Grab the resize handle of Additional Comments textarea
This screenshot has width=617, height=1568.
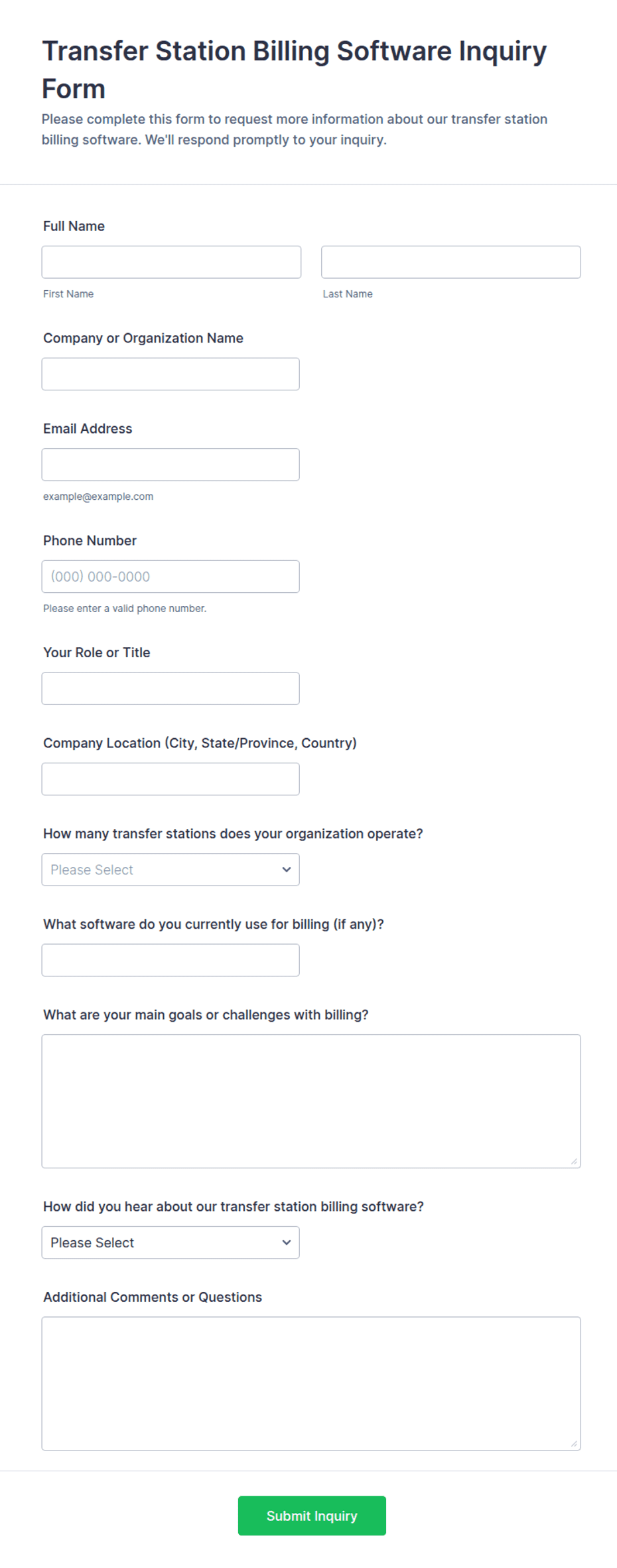[574, 1443]
